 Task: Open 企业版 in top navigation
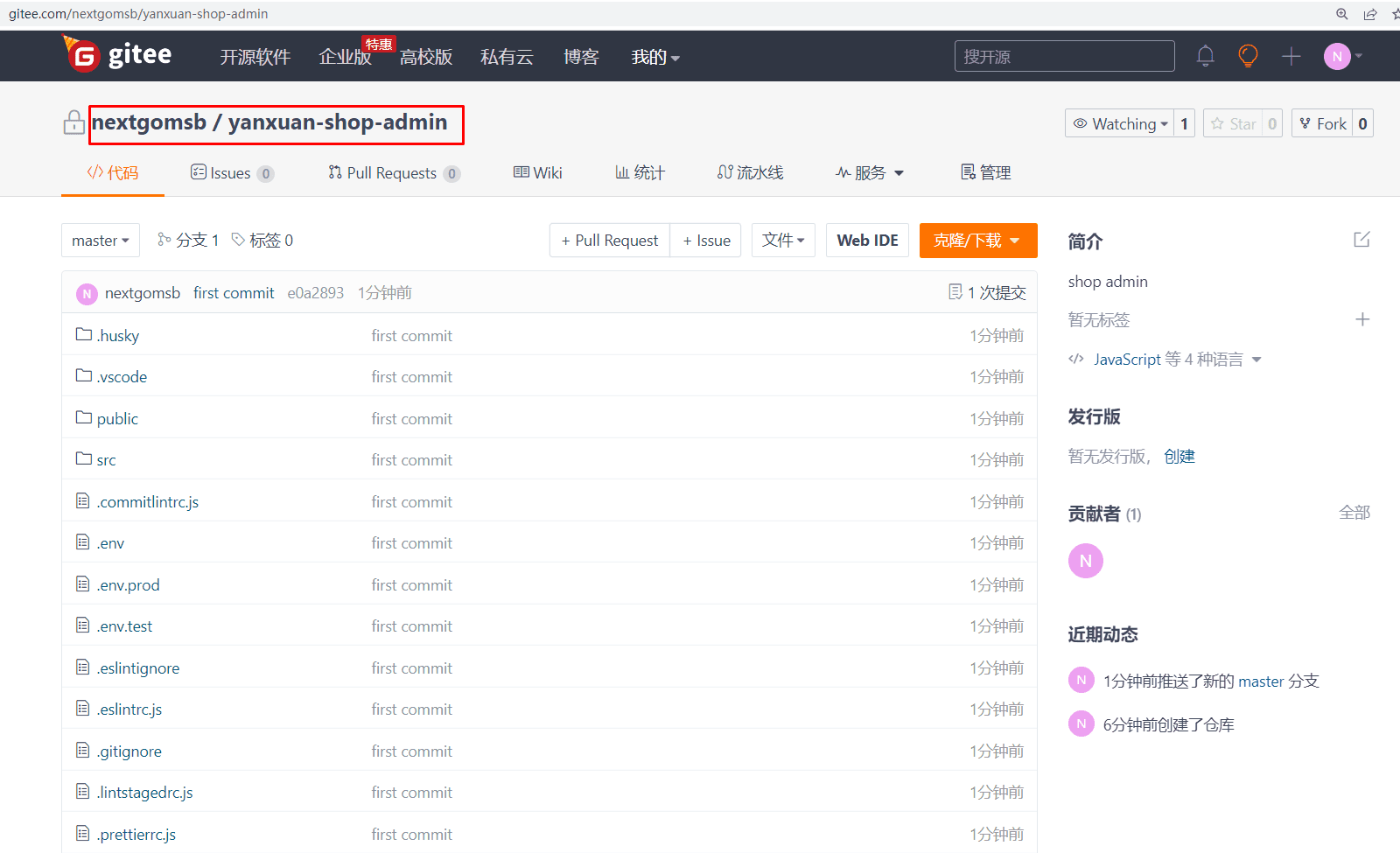[x=345, y=57]
